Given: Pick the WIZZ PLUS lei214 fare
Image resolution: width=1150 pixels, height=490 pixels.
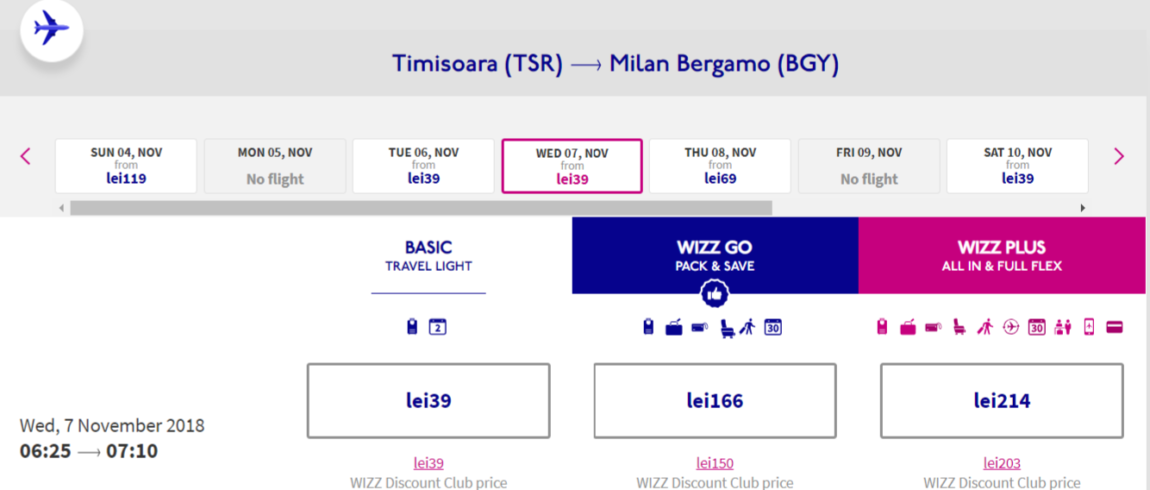Looking at the screenshot, I should click(1002, 401).
